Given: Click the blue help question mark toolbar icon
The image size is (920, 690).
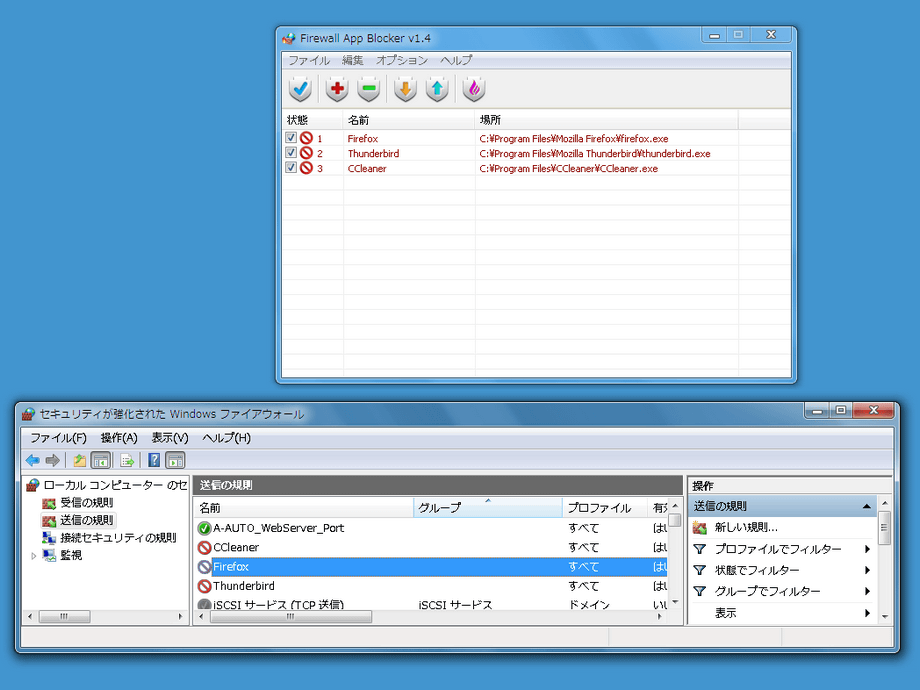Looking at the screenshot, I should point(154,461).
